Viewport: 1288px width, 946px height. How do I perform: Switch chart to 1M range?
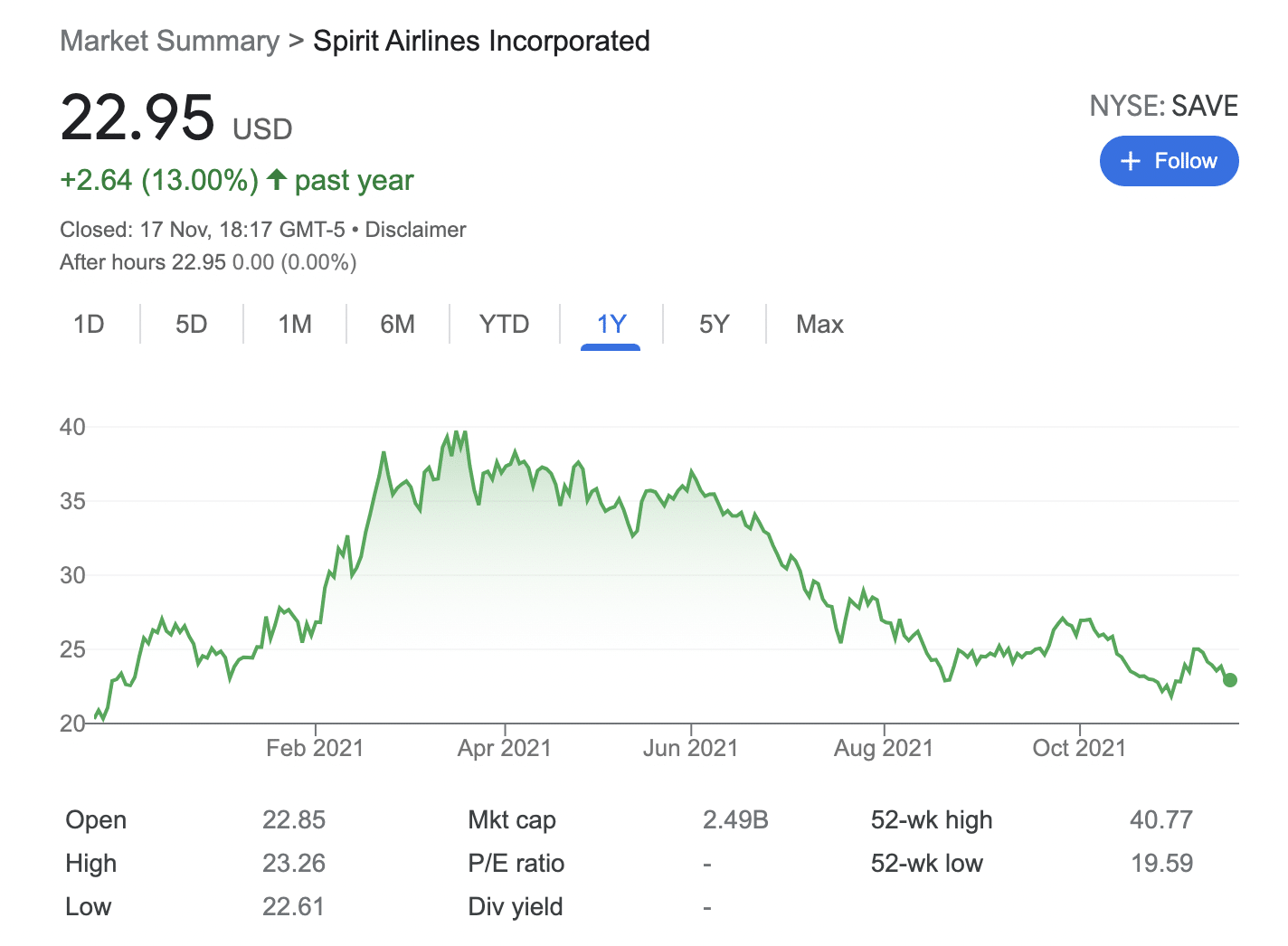click(x=295, y=324)
